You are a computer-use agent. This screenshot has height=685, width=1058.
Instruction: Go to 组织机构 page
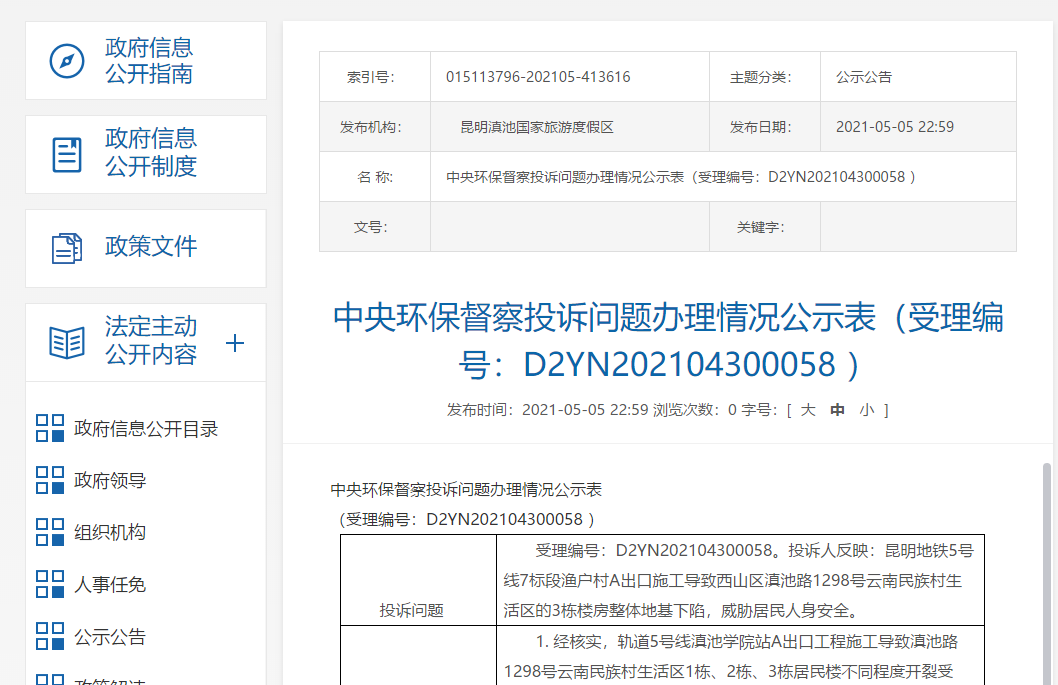[x=110, y=532]
